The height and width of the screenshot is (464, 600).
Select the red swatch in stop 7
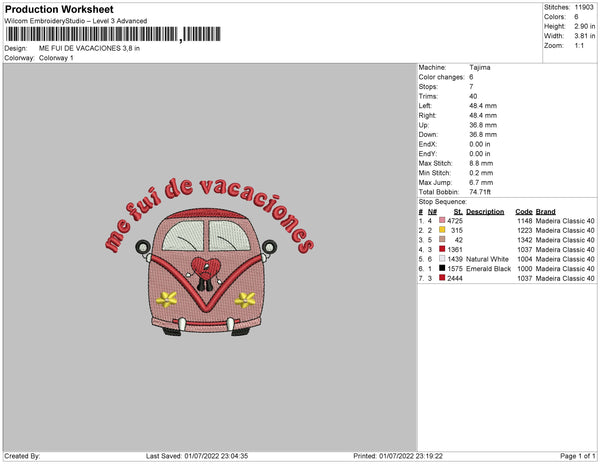(442, 278)
